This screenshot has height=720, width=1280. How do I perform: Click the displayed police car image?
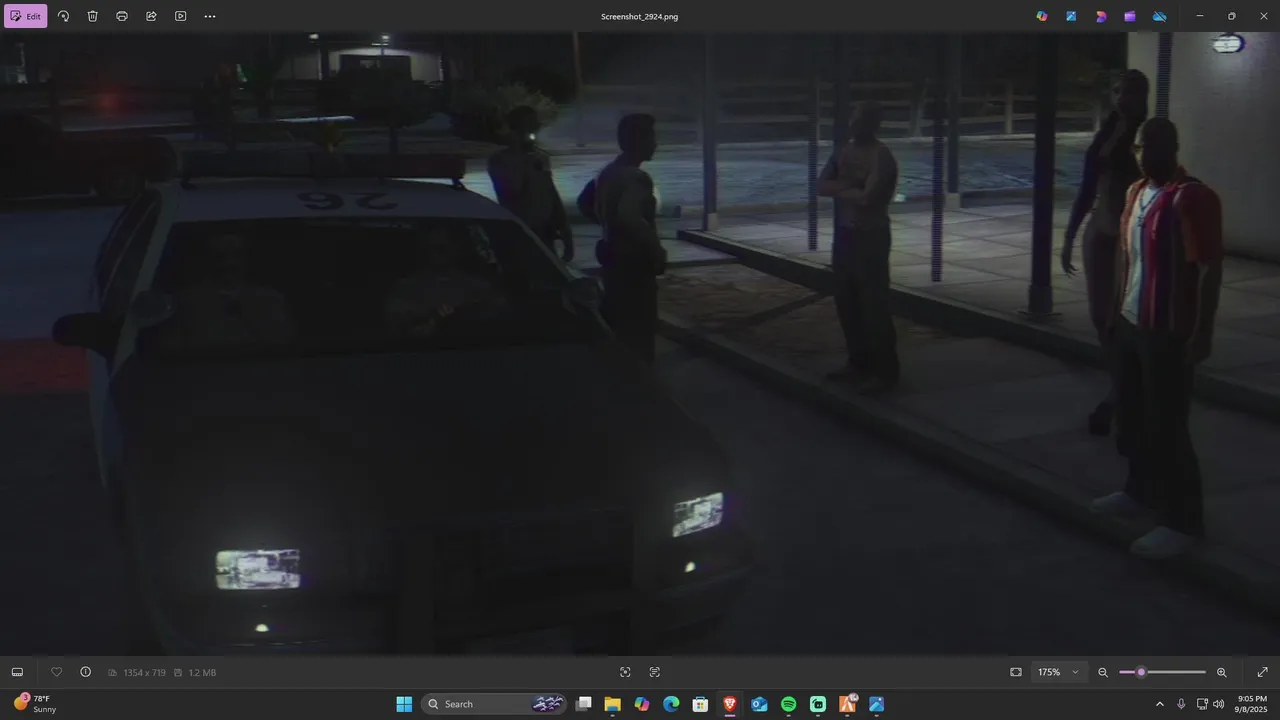click(640, 344)
